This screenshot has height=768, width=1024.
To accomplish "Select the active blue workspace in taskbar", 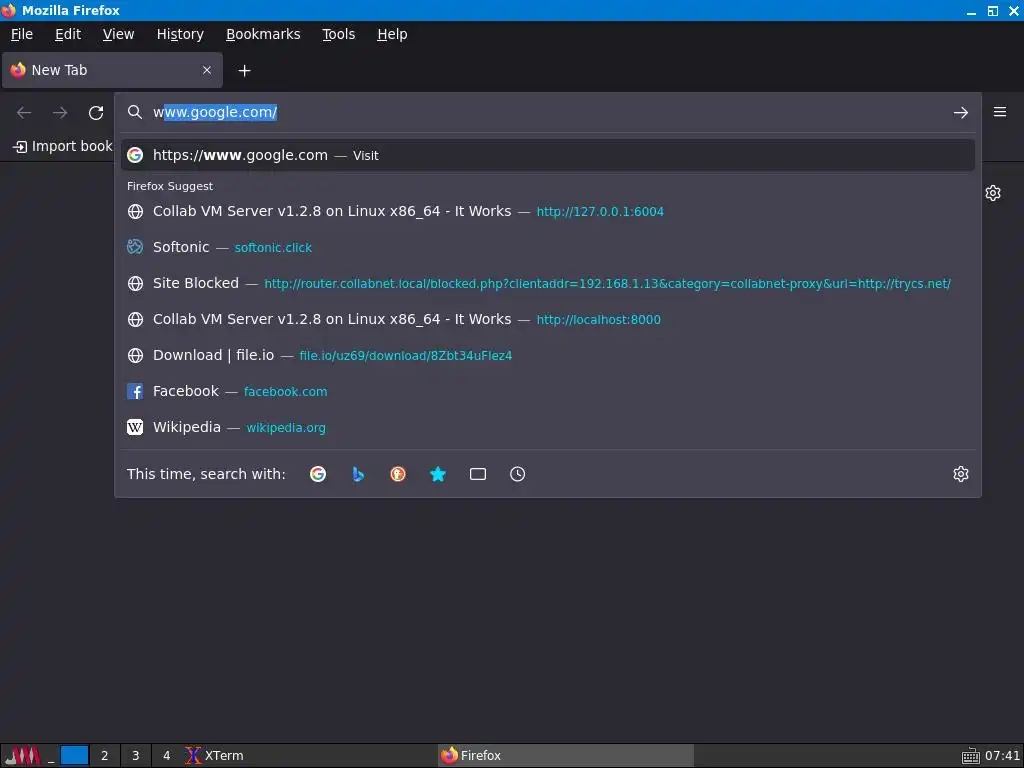I will (x=74, y=756).
